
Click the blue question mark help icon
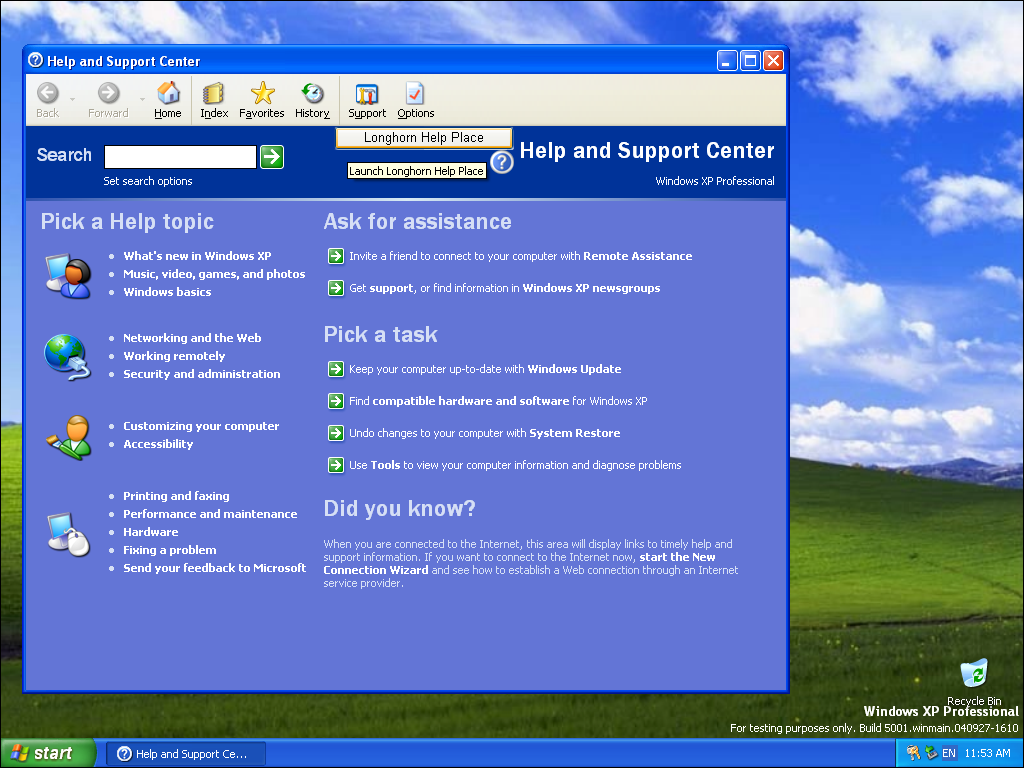(x=502, y=162)
